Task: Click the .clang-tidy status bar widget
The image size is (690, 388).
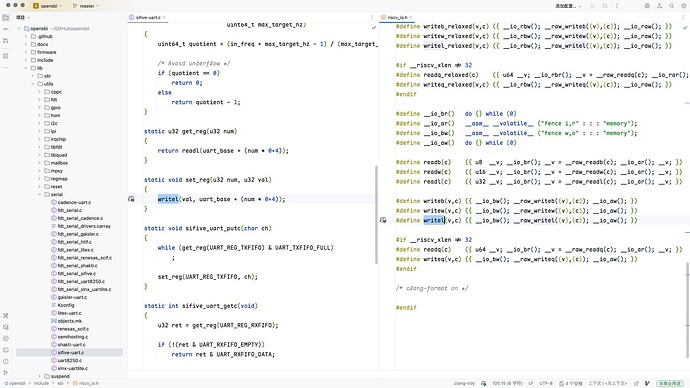Action: click(464, 384)
